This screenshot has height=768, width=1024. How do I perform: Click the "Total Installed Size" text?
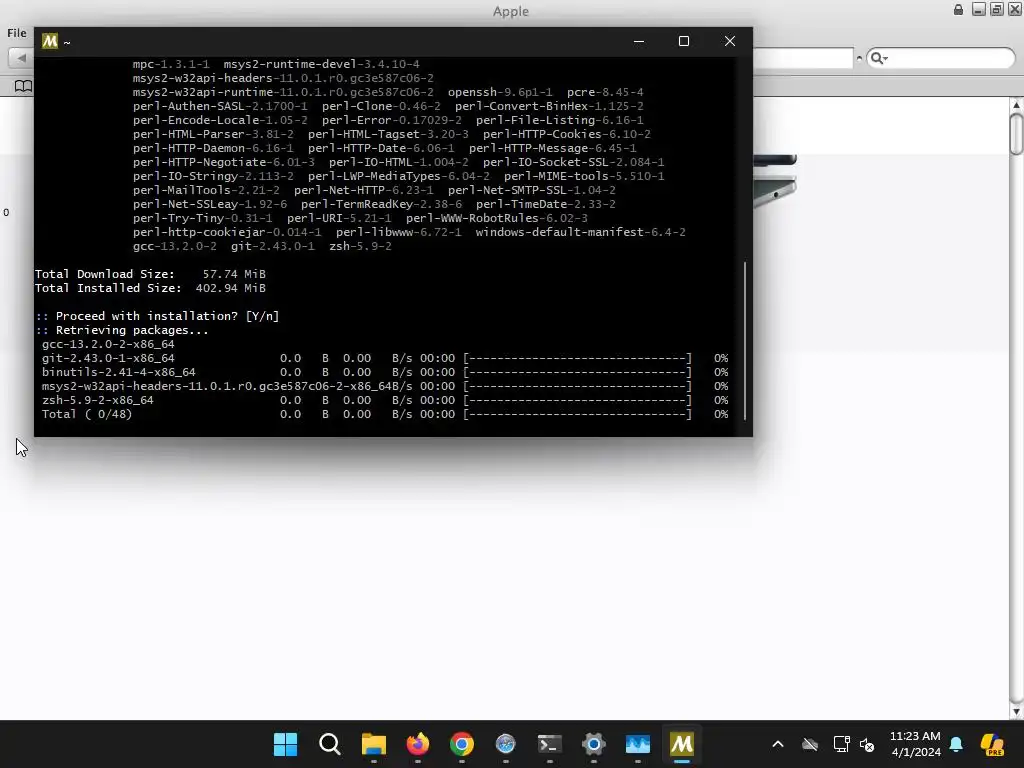(108, 288)
